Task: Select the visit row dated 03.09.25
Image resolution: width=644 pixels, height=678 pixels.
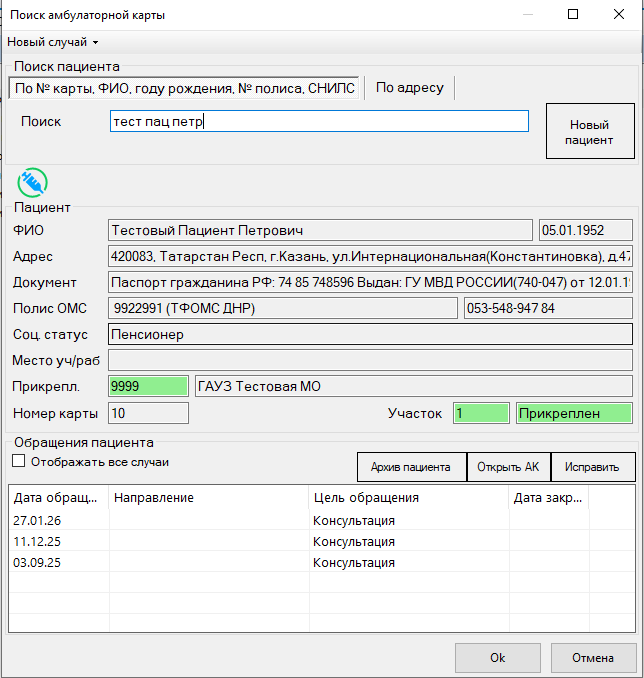Action: coord(321,563)
